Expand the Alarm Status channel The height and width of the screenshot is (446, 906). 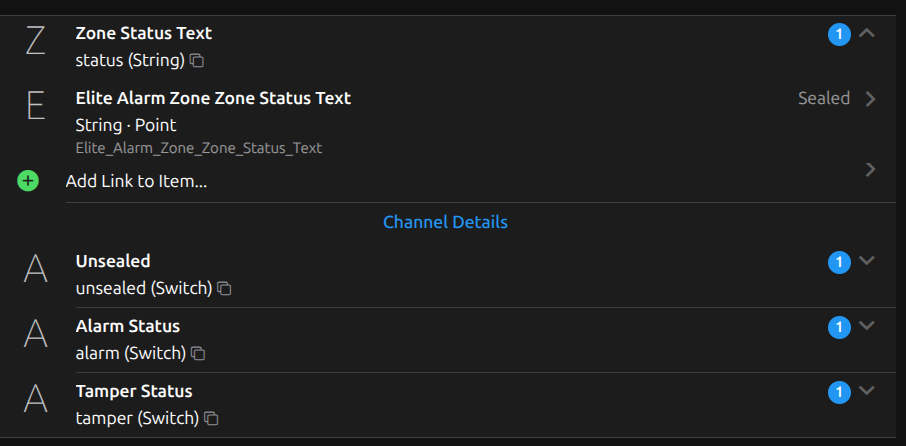tap(867, 326)
